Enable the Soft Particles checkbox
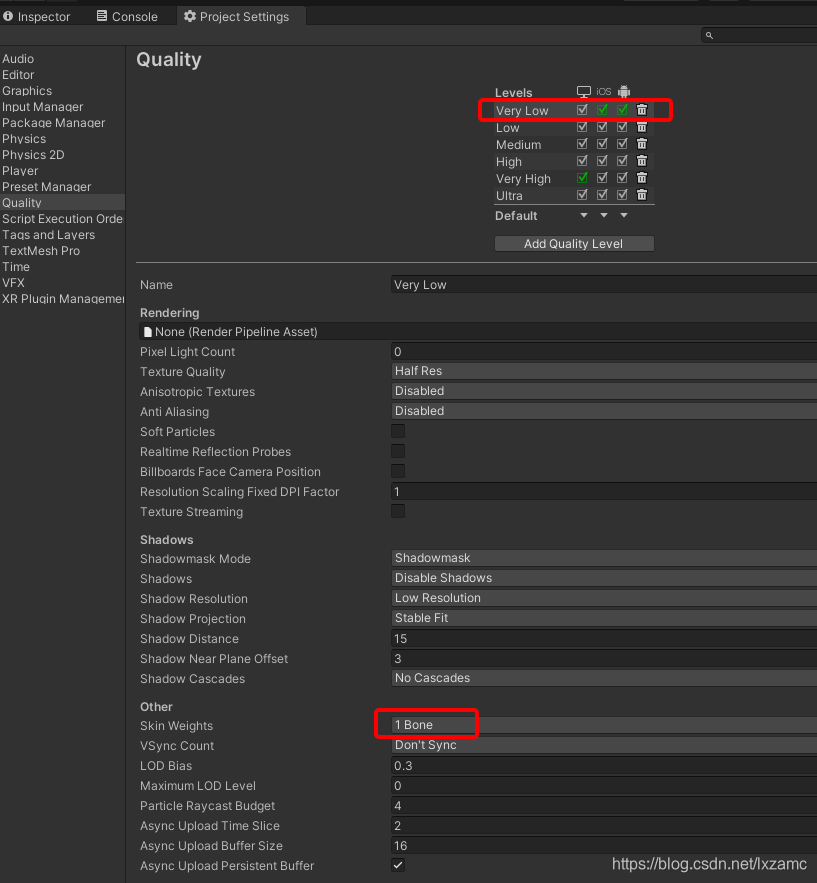 tap(397, 431)
